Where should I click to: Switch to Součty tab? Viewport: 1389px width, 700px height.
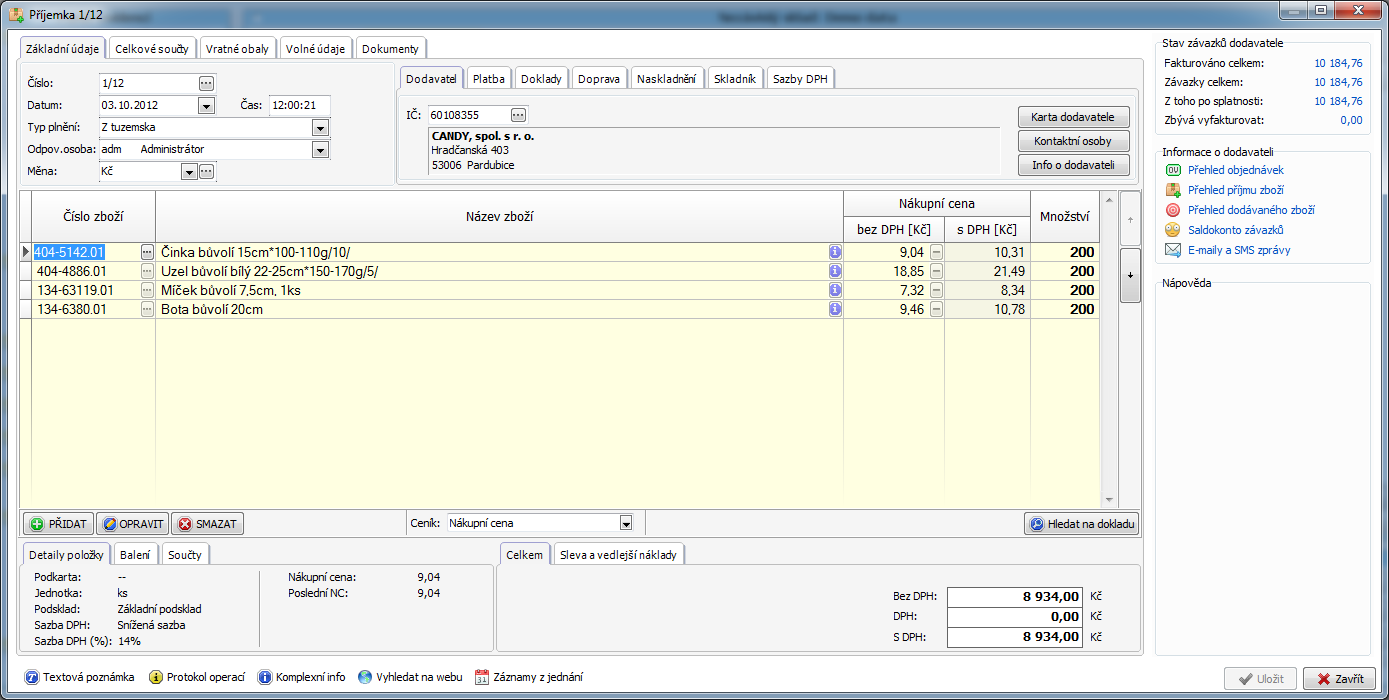click(x=185, y=555)
